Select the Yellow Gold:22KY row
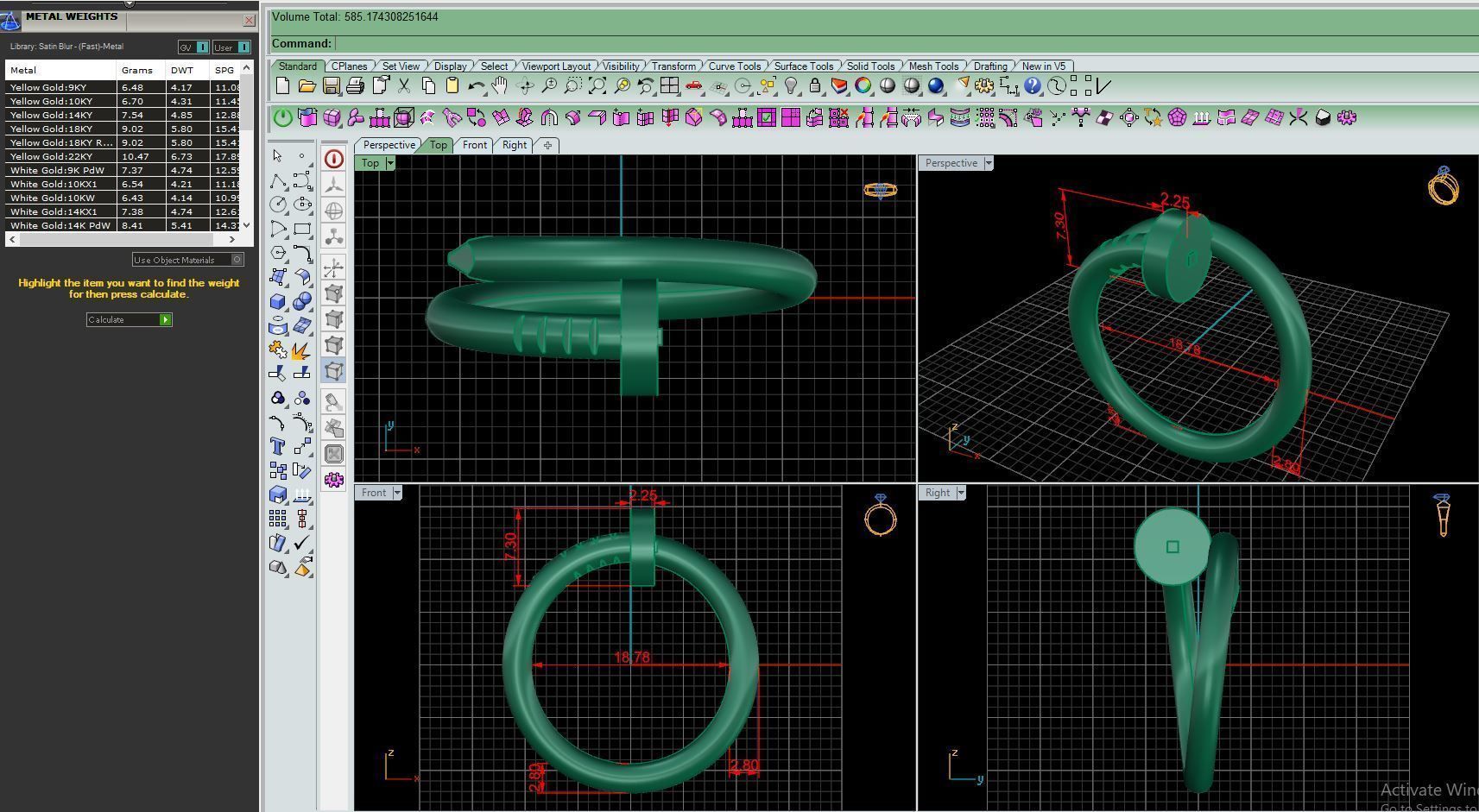Screen dimensions: 1479x812 click(x=123, y=156)
